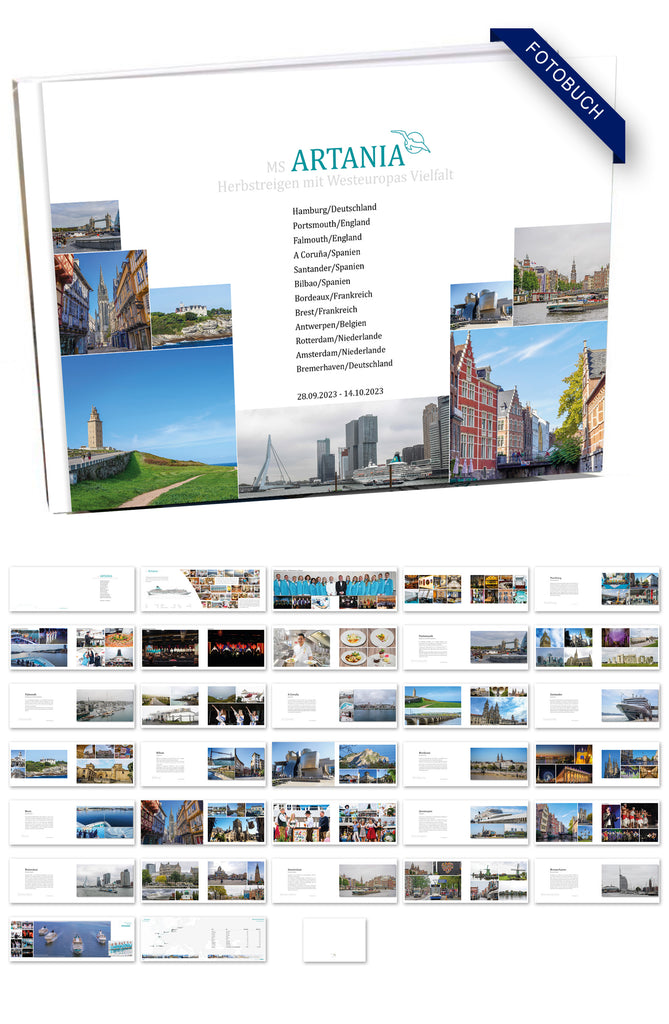Image resolution: width=669 pixels, height=1024 pixels.
Task: Open the route map spread thumbnail
Action: pyautogui.click(x=204, y=939)
